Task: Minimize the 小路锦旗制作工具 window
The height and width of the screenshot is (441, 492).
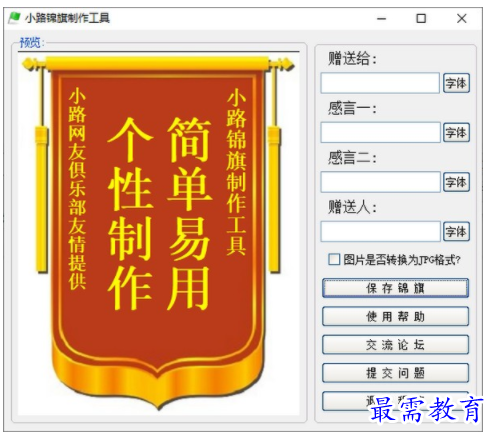Action: click(382, 18)
